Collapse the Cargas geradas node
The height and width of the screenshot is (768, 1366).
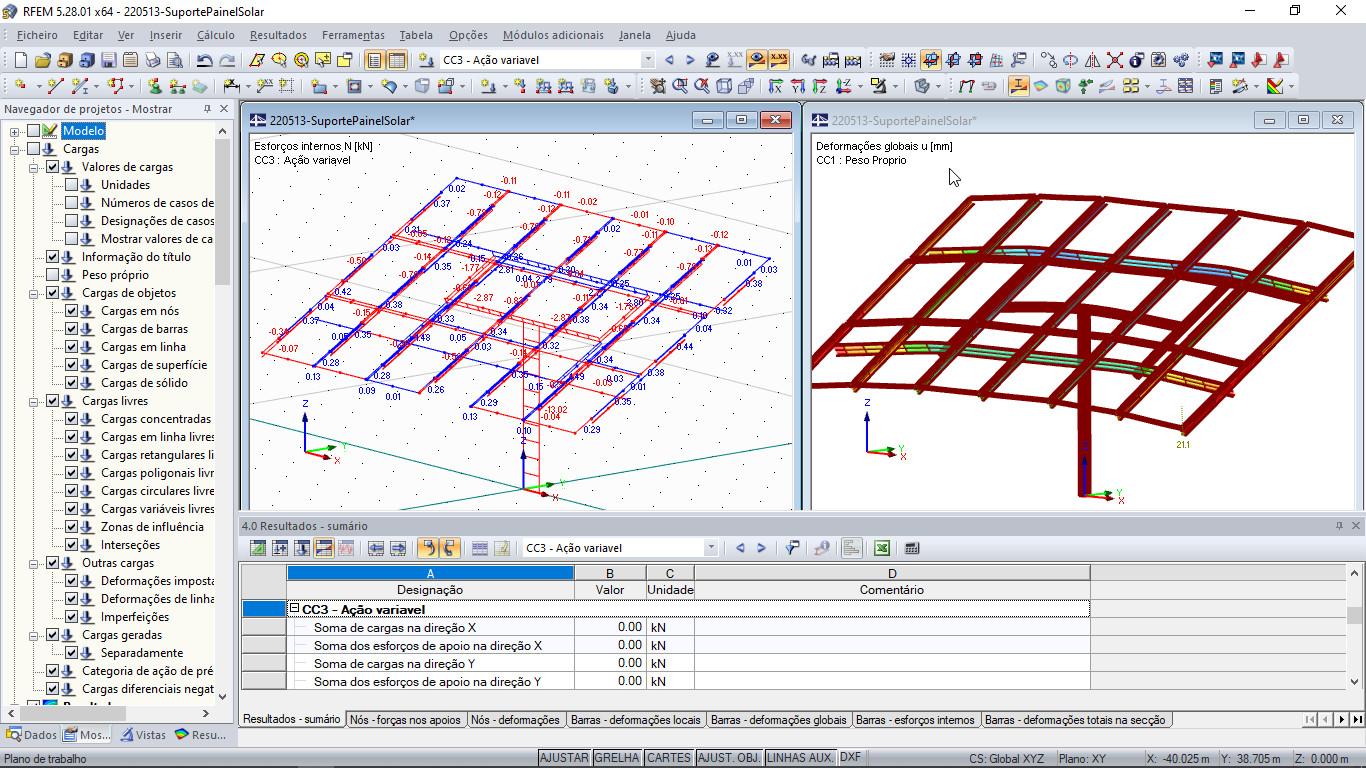34,635
